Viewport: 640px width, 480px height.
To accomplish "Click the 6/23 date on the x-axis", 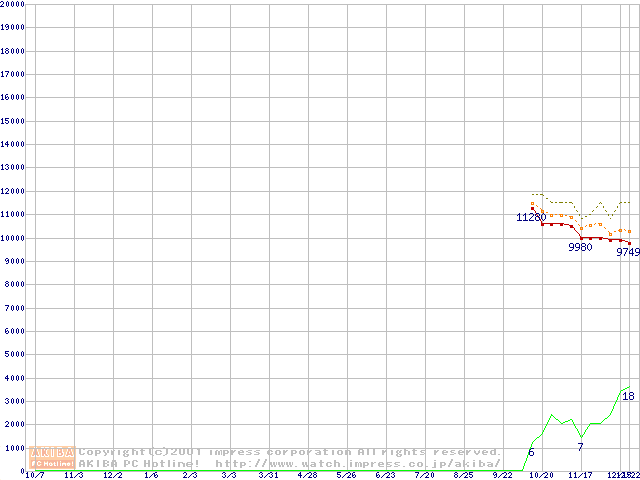I will click(385, 475).
